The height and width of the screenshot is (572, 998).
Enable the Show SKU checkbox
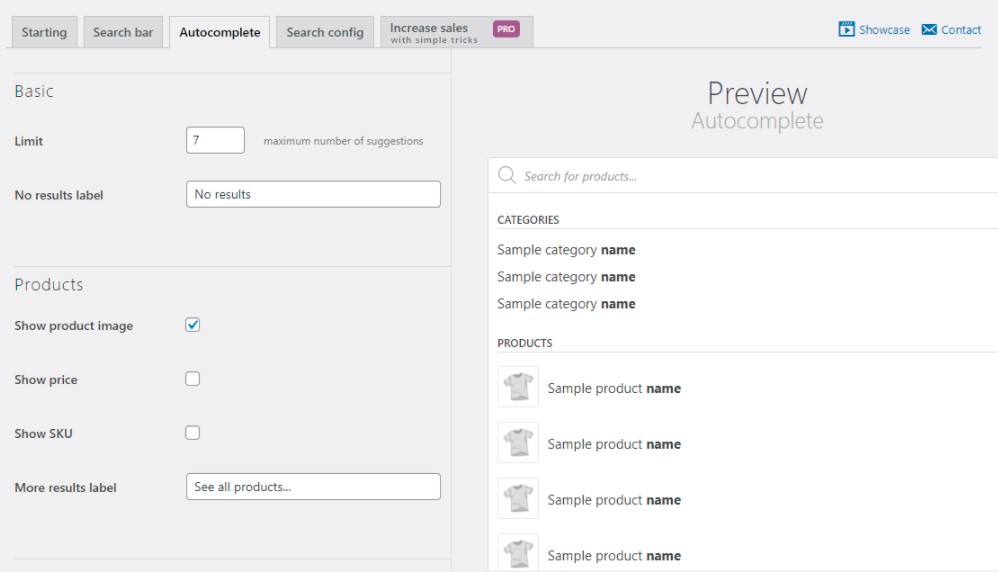193,433
